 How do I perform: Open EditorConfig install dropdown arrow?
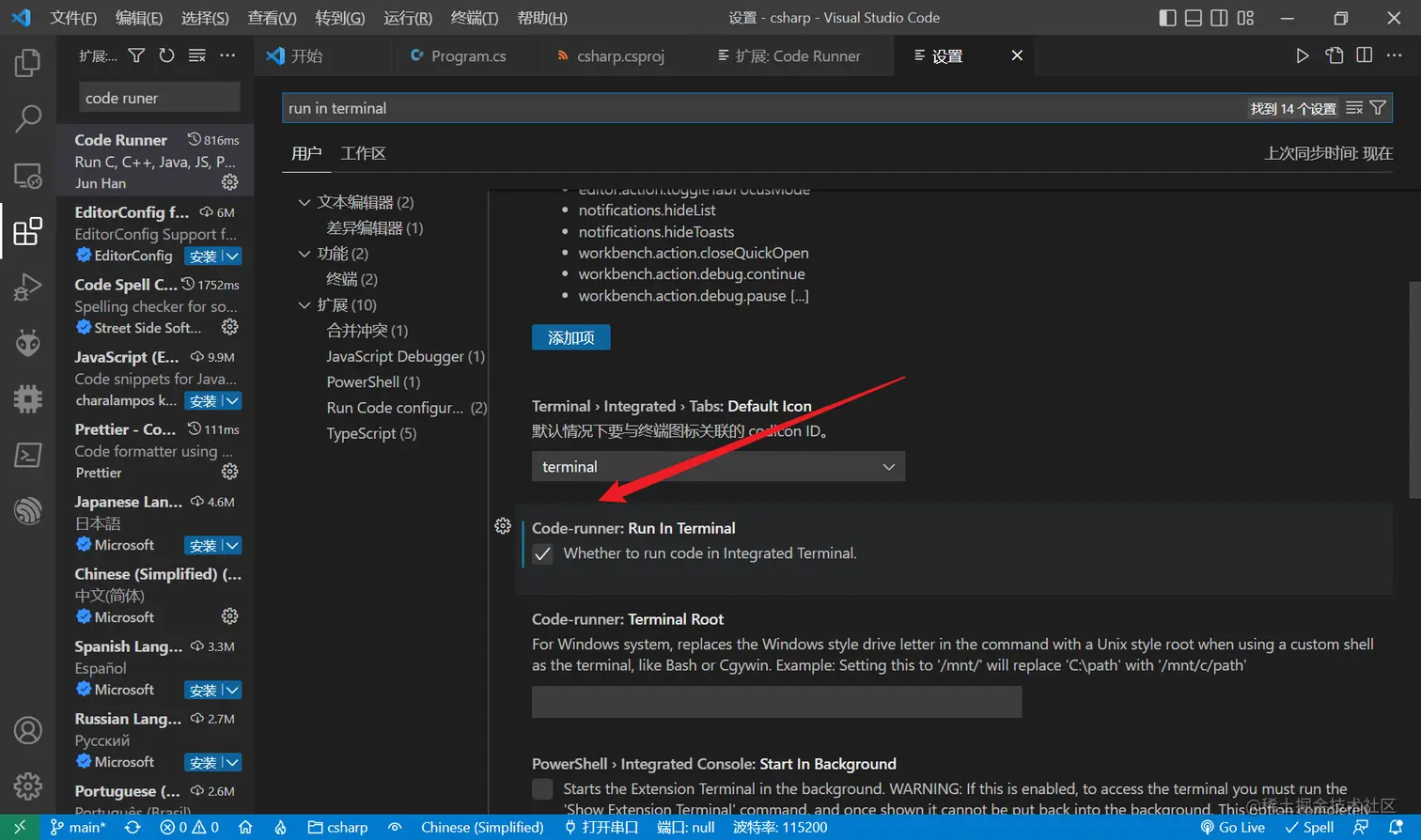coord(232,257)
